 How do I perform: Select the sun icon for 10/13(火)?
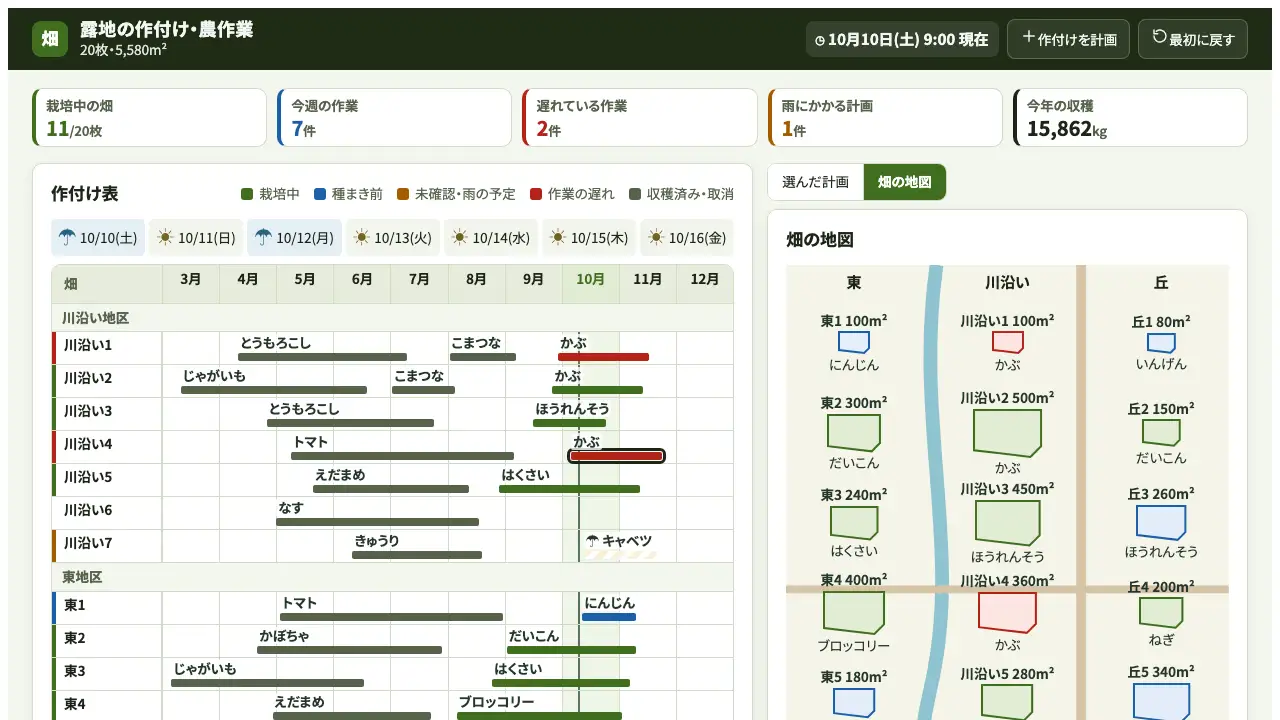361,238
